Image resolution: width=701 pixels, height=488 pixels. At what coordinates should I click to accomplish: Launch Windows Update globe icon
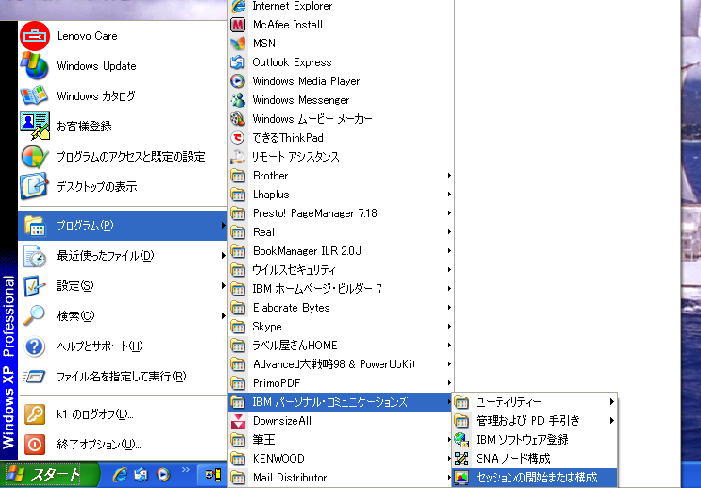click(x=34, y=66)
